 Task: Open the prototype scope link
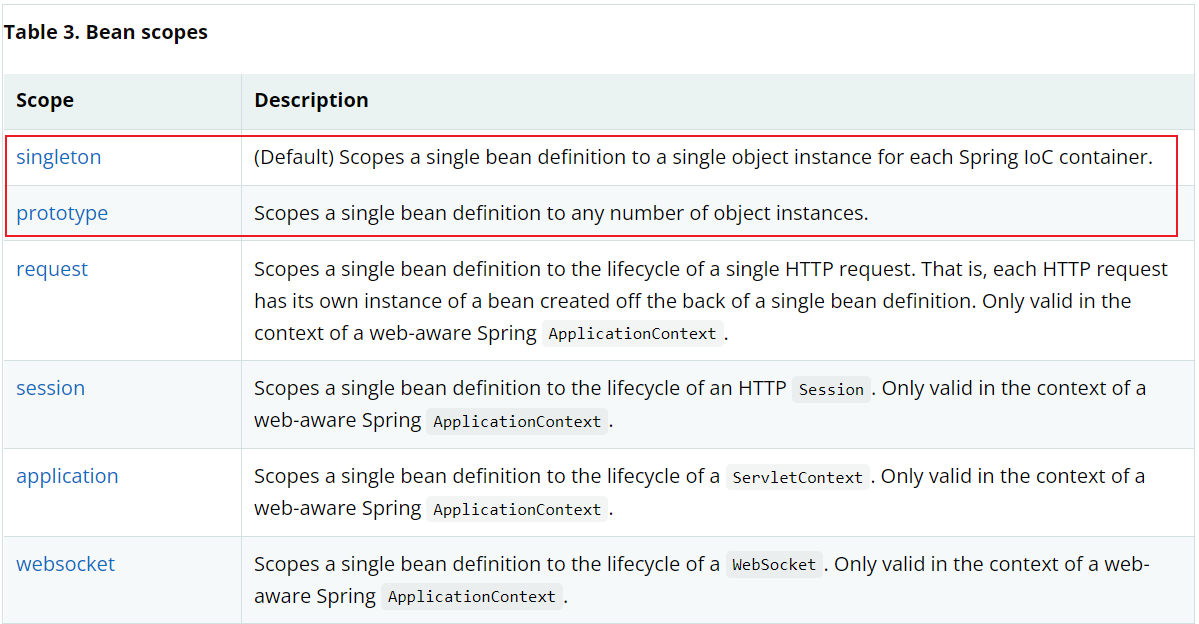click(x=62, y=213)
